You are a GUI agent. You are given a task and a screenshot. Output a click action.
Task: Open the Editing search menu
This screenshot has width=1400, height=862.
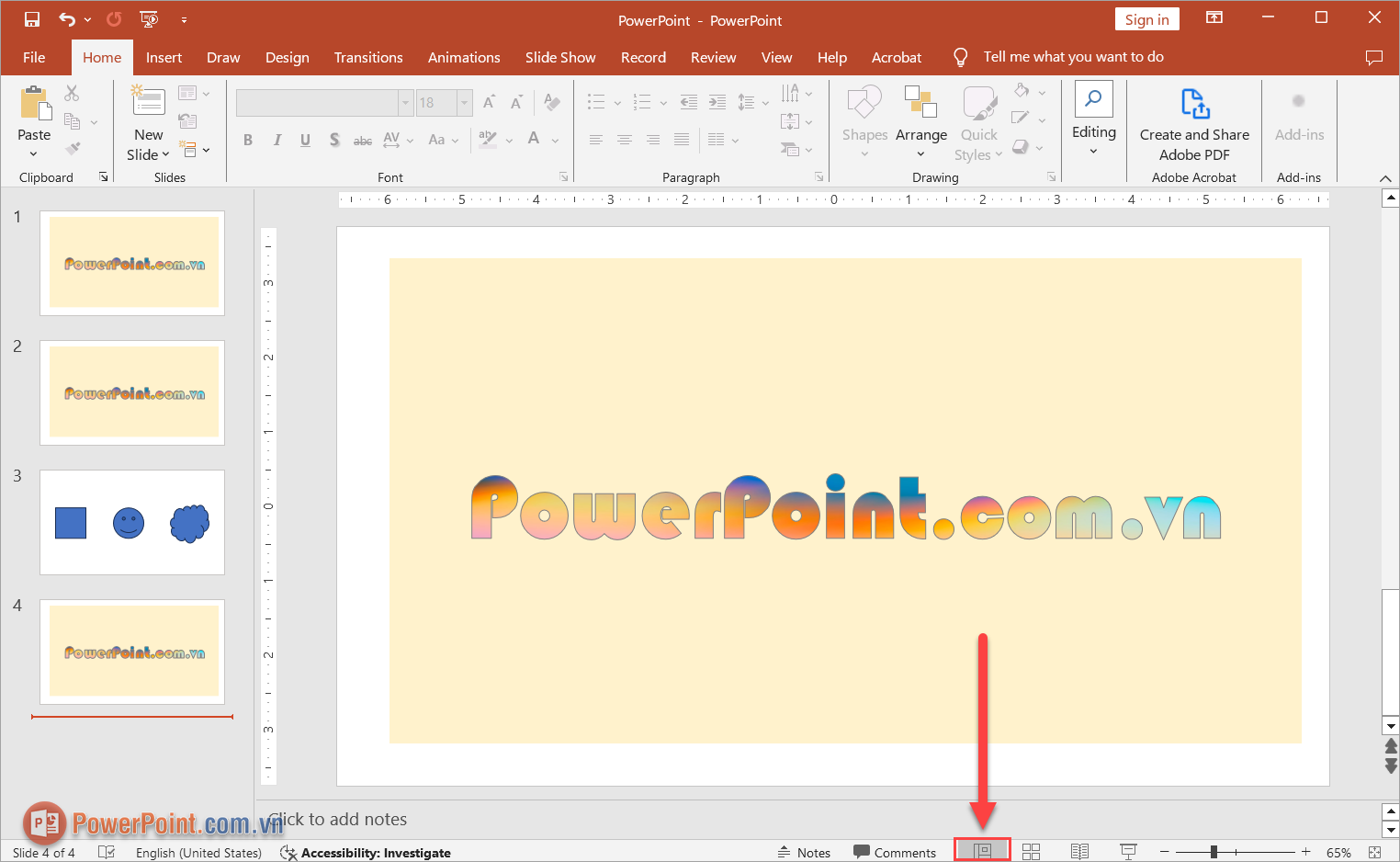click(x=1093, y=119)
